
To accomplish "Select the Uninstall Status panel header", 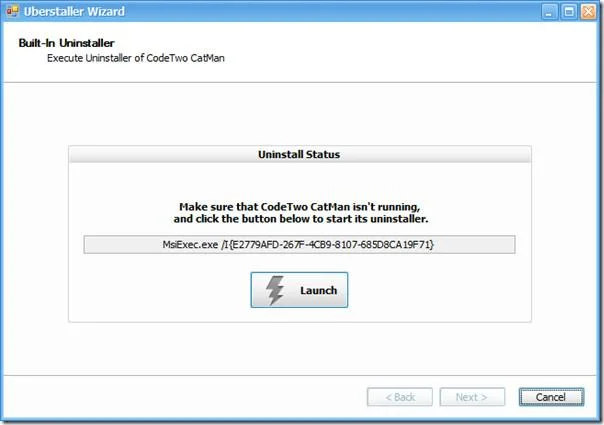I will point(300,154).
